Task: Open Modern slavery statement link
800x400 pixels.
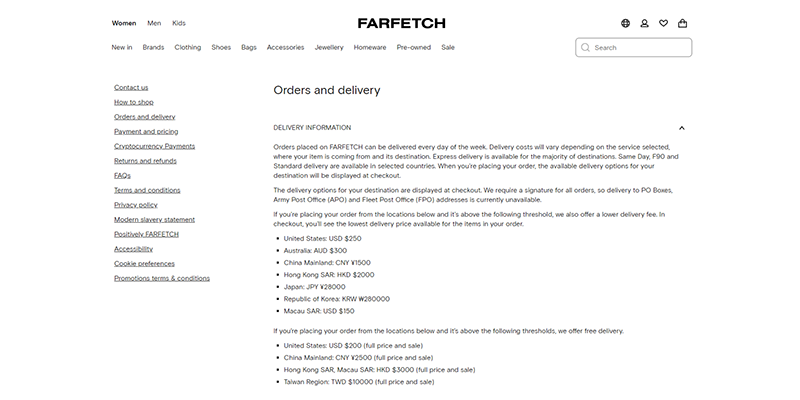Action: coord(155,219)
